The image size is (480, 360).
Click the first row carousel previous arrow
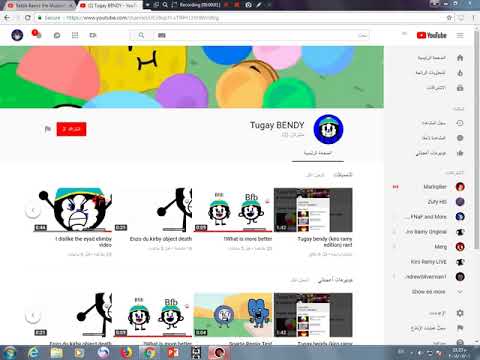coord(33,210)
